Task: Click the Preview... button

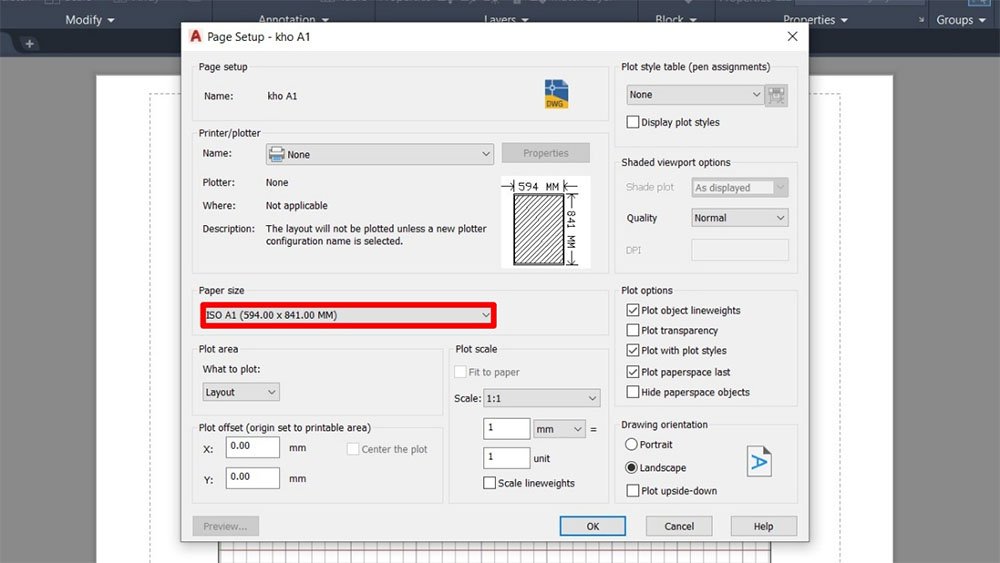Action: [x=225, y=526]
